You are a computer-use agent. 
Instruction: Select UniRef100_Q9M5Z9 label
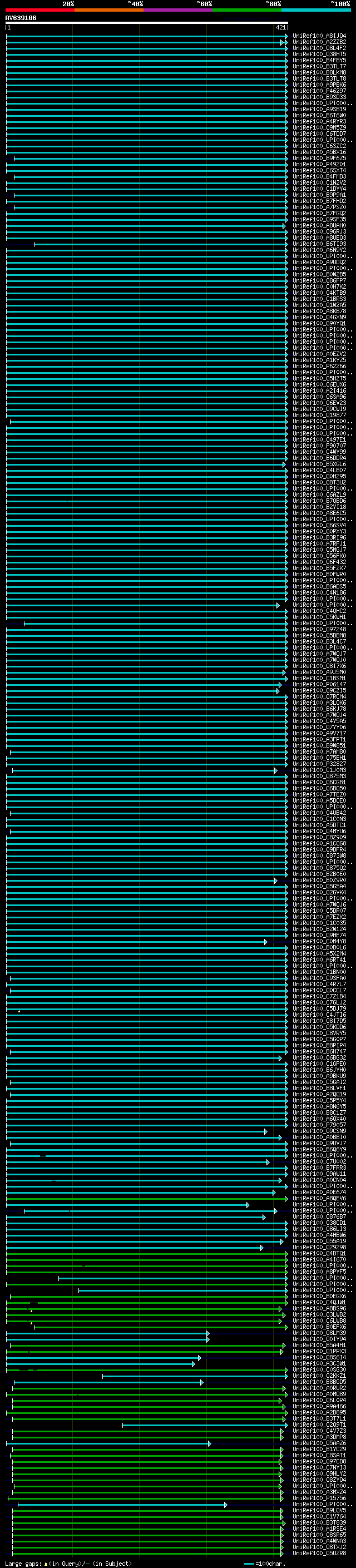pos(319,128)
